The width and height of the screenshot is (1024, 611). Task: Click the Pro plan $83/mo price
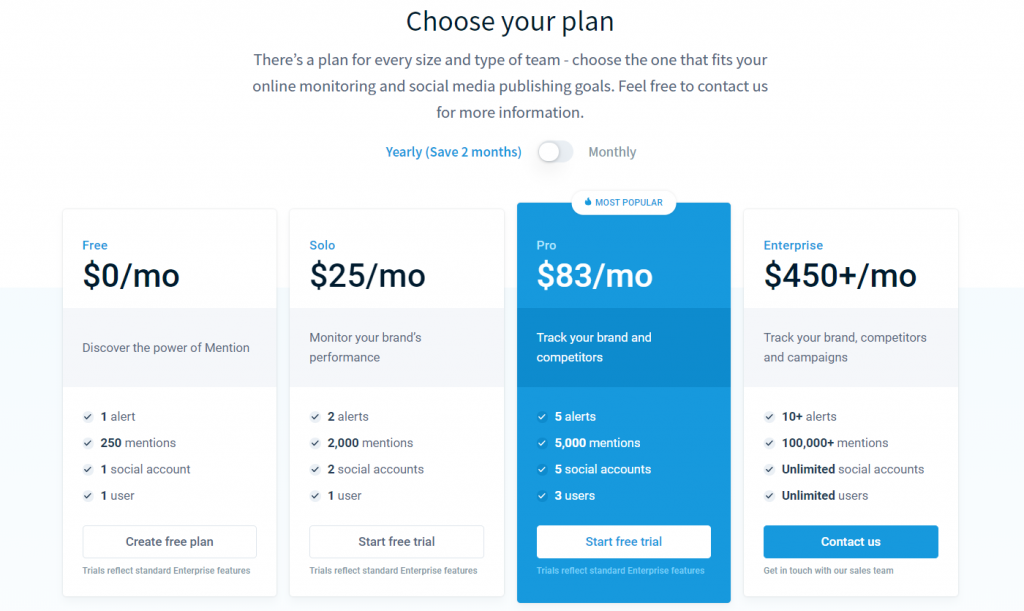(x=594, y=275)
